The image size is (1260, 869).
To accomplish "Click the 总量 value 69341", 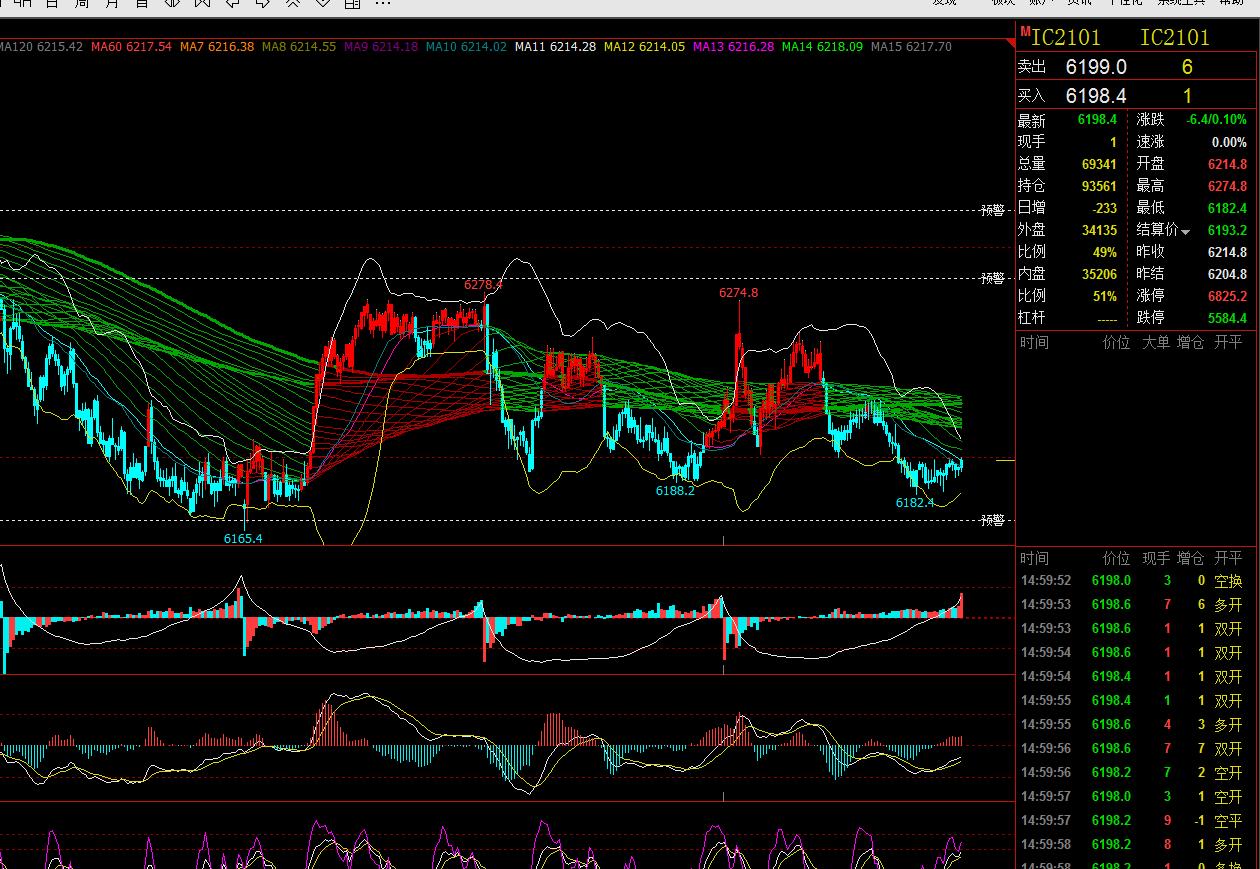I will (1099, 164).
